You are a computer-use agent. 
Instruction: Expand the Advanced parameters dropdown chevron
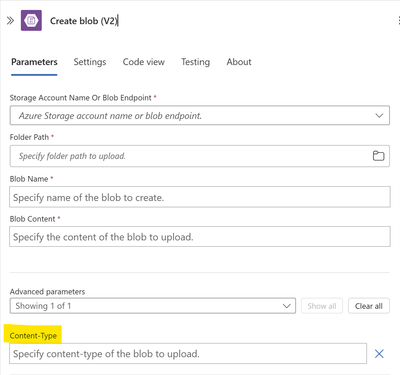[x=287, y=306]
